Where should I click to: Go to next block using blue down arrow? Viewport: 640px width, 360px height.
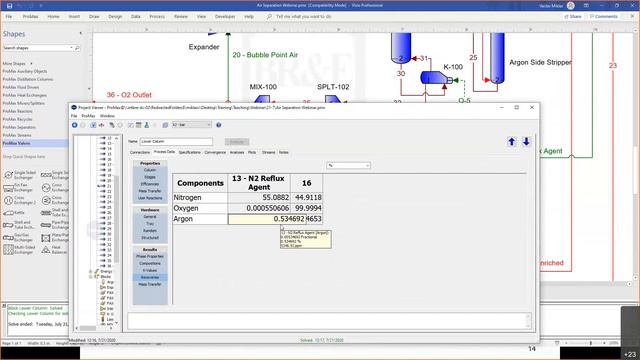pyautogui.click(x=526, y=142)
